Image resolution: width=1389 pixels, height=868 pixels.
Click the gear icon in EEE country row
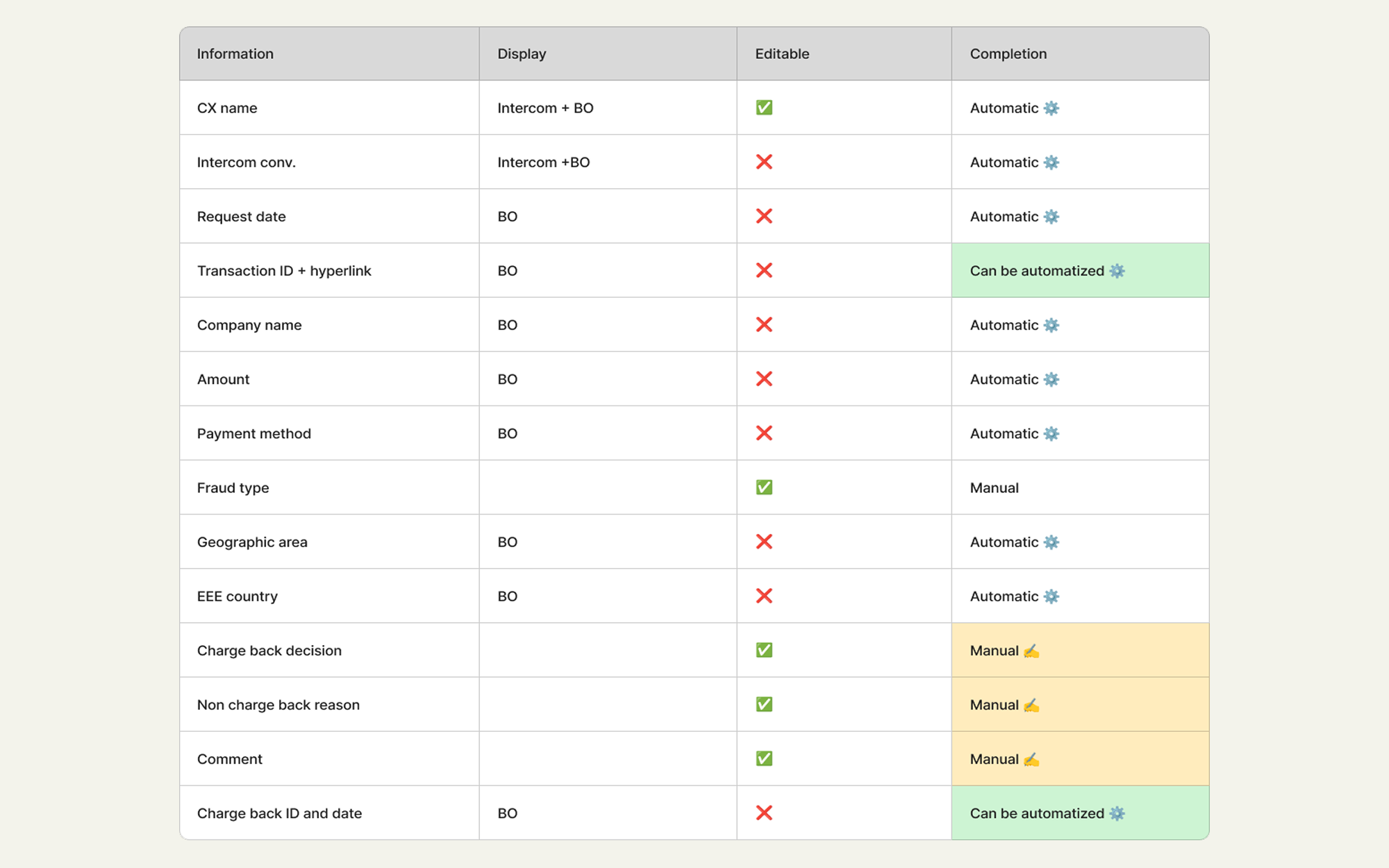[1051, 596]
